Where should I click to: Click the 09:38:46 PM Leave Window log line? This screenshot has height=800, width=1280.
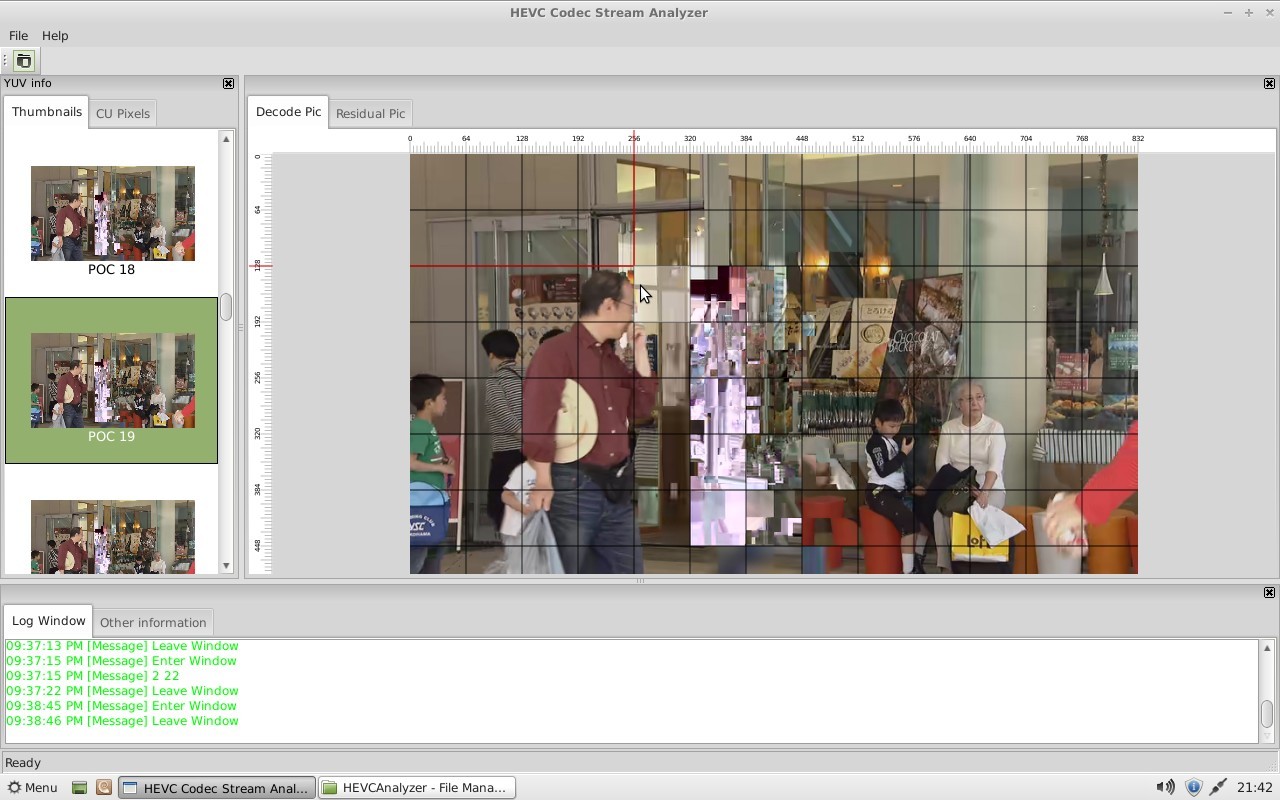(122, 721)
